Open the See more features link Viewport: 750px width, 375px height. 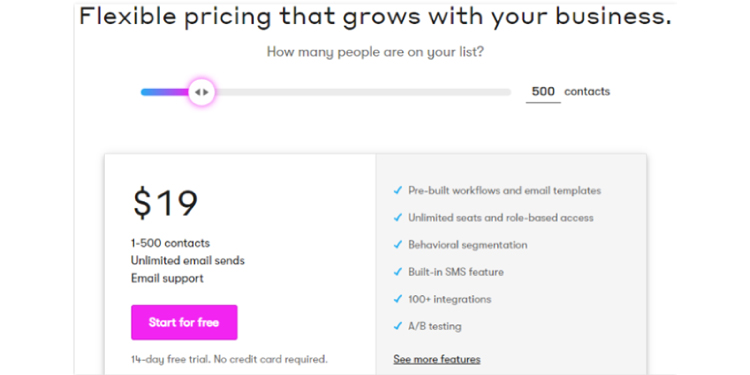pyautogui.click(x=437, y=359)
